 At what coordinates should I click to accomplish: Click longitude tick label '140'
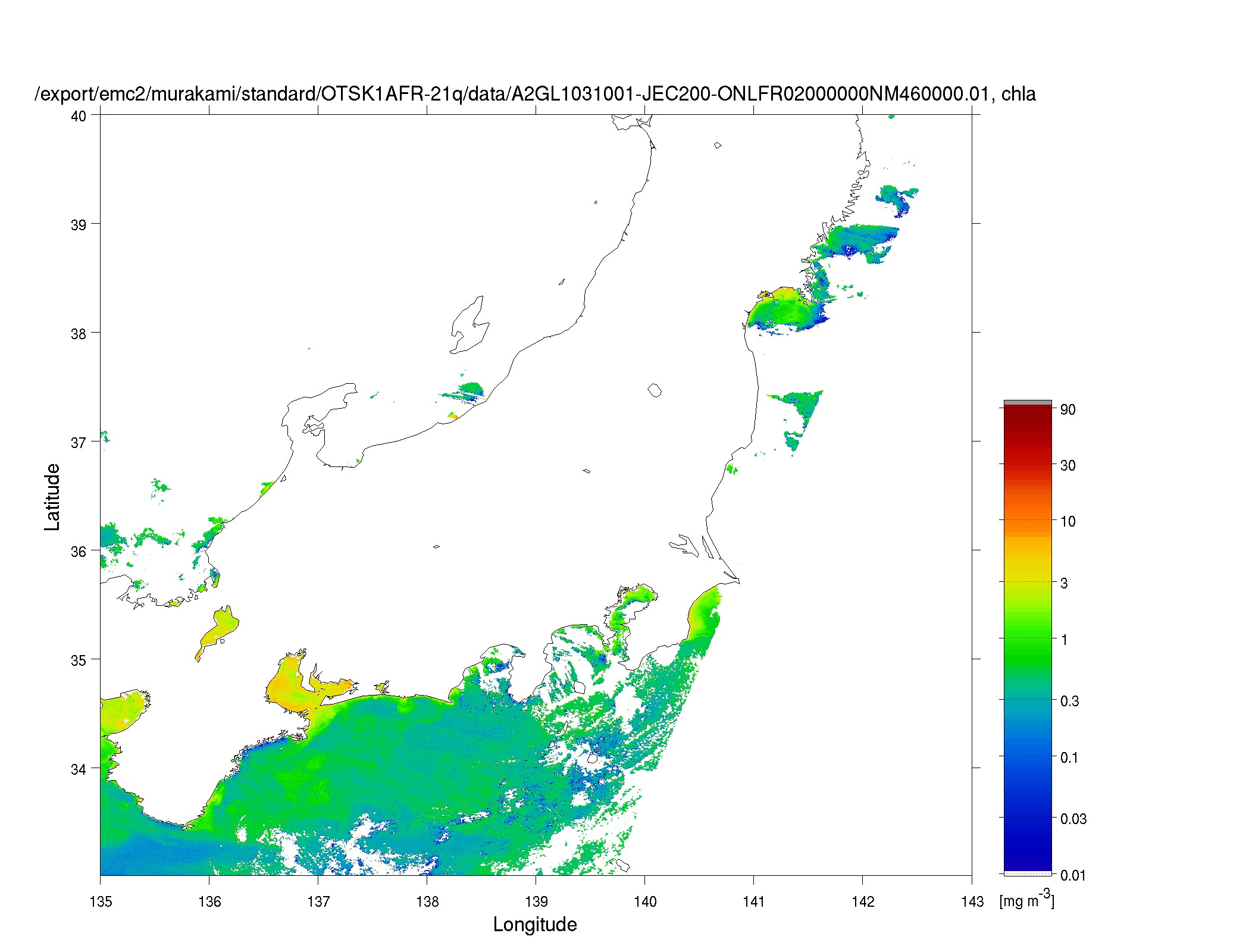(x=645, y=901)
